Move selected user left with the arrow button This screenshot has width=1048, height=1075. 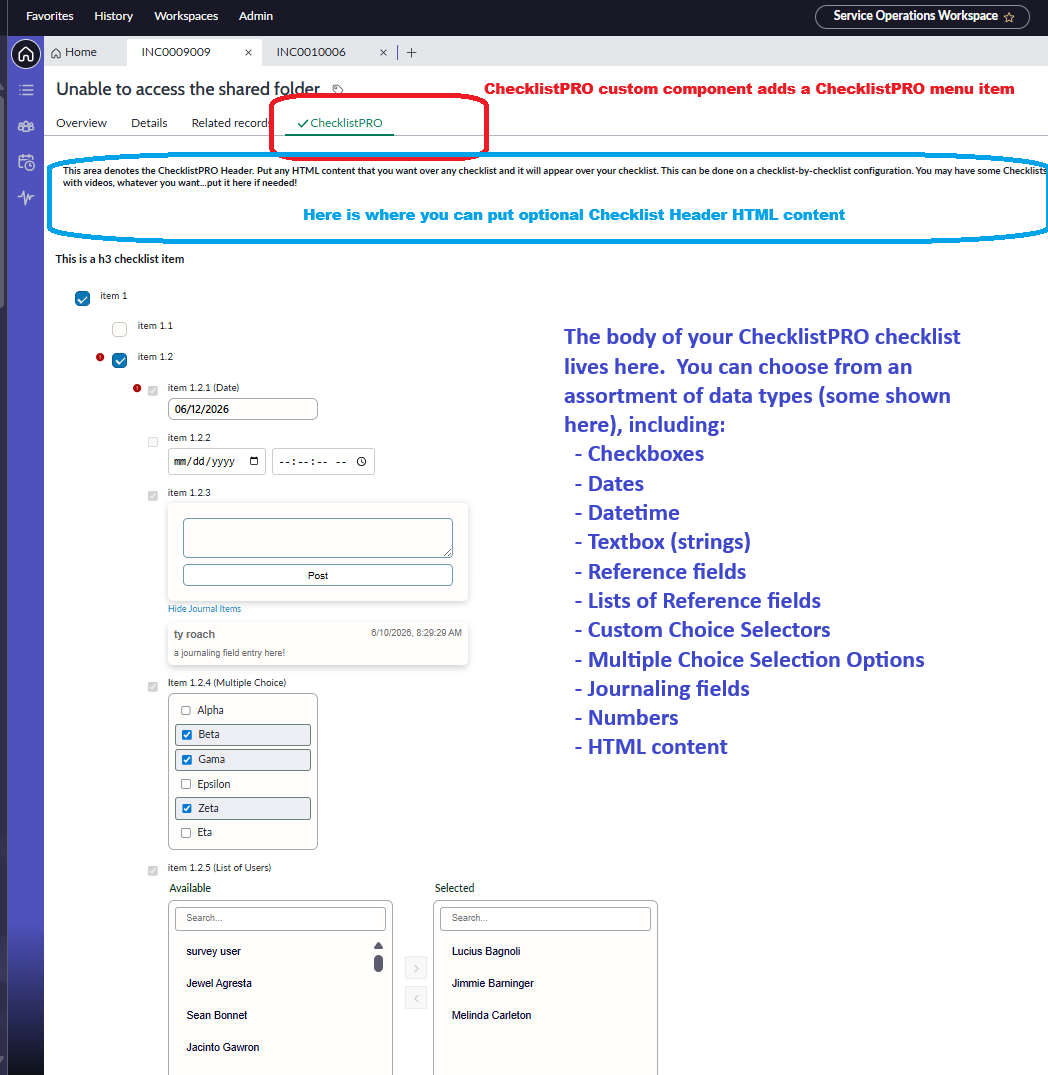click(x=416, y=998)
